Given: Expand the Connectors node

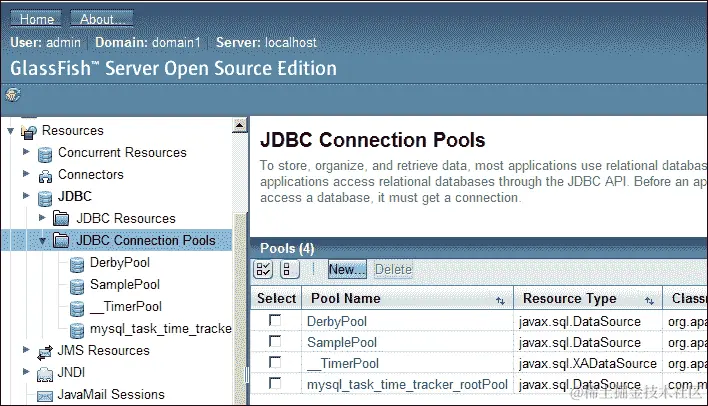Looking at the screenshot, I should pos(26,174).
